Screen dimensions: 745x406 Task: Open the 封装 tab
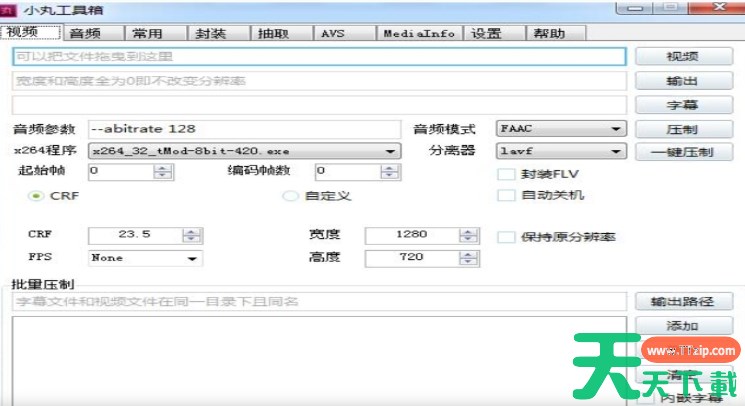(x=211, y=33)
